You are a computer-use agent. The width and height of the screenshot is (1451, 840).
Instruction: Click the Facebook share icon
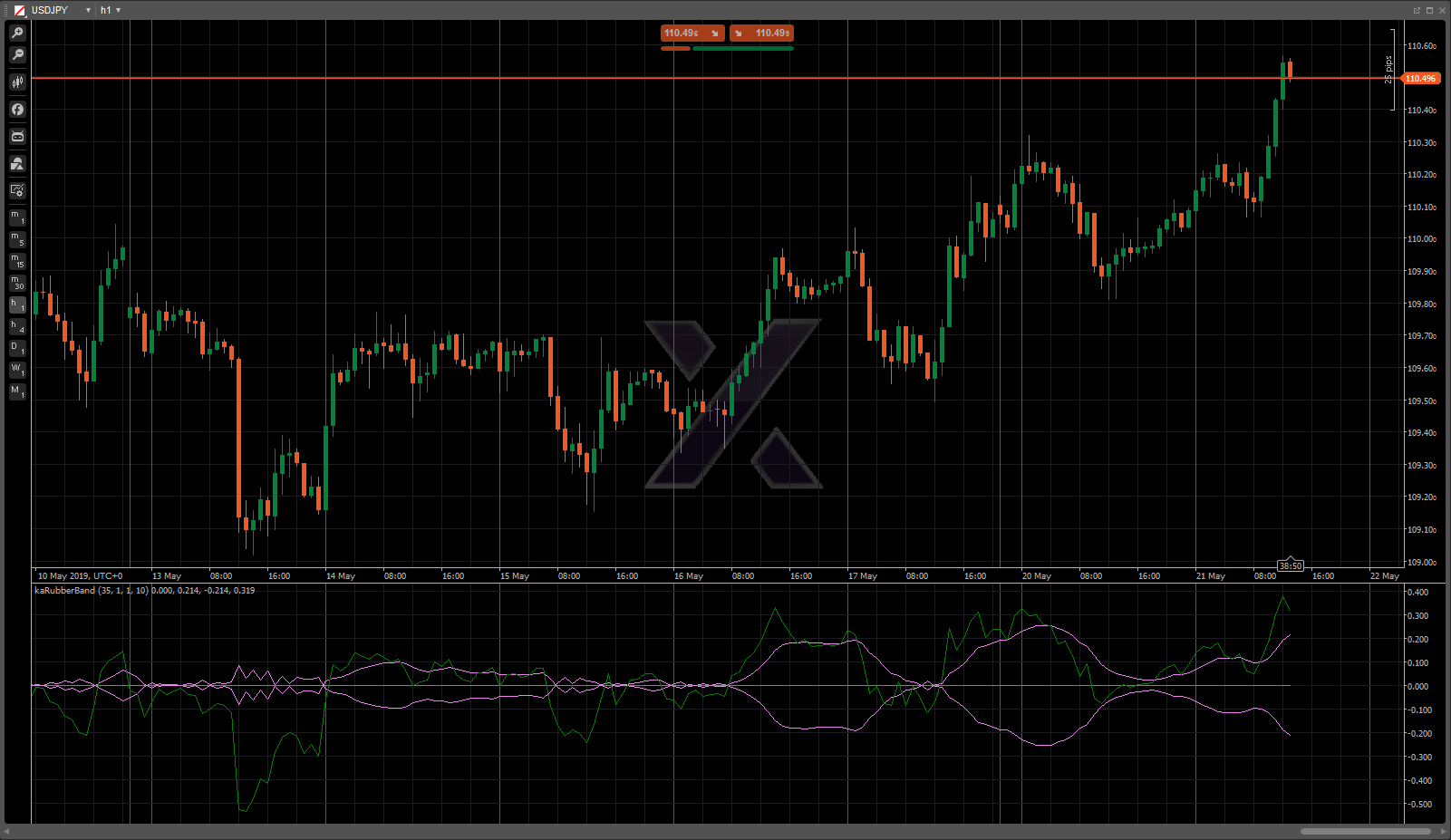click(17, 110)
